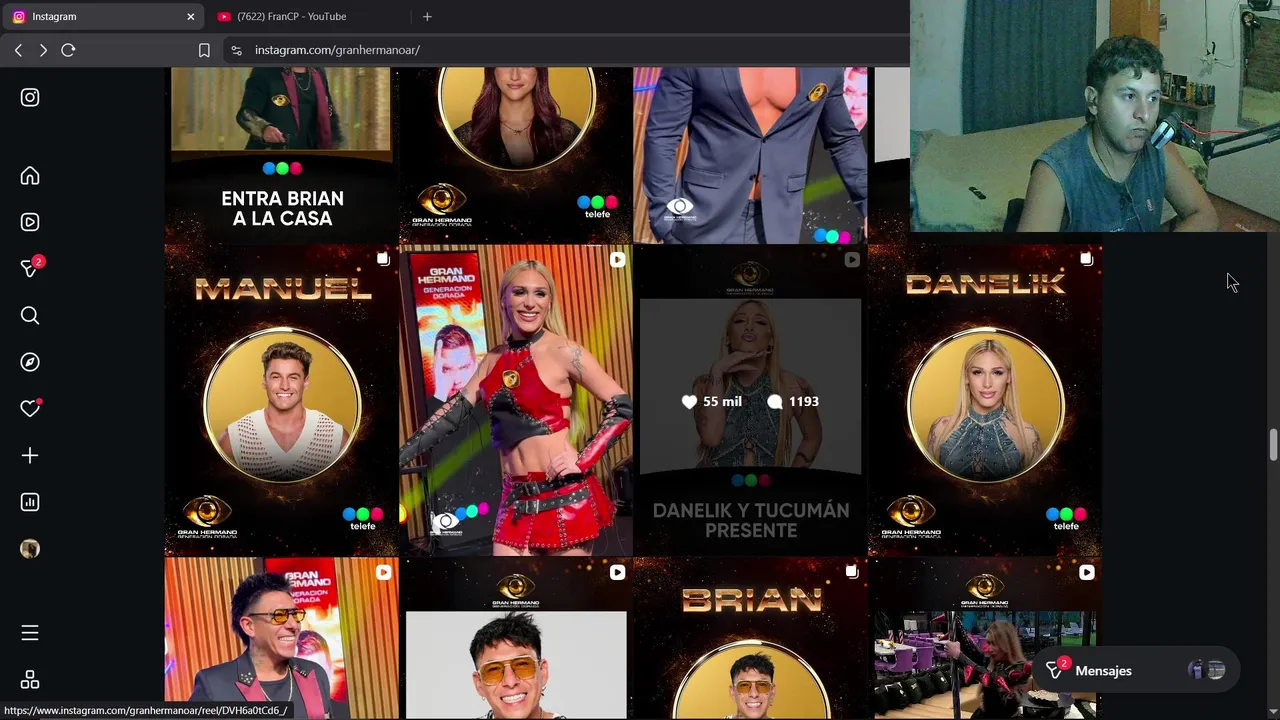Go to Instagram Home feed icon

tap(30, 176)
